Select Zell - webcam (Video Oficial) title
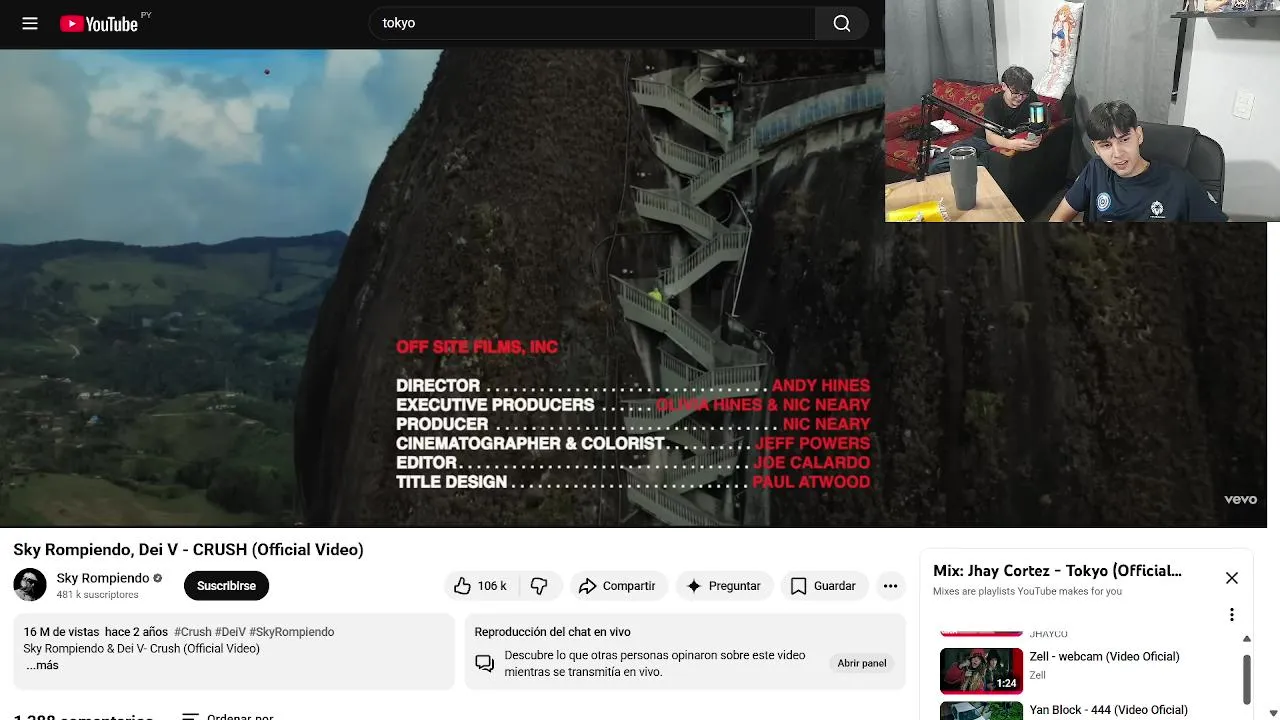This screenshot has height=720, width=1280. (x=1105, y=657)
